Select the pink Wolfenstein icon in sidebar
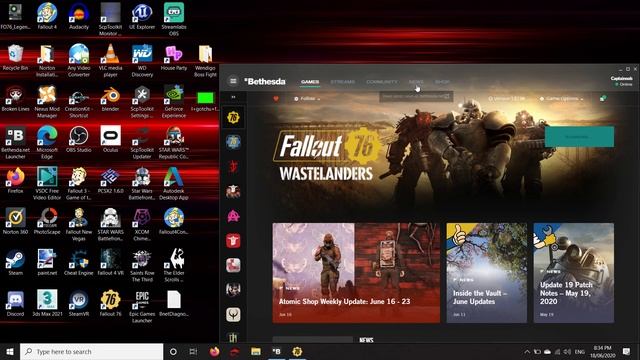This screenshot has width=640, height=360. (x=233, y=216)
